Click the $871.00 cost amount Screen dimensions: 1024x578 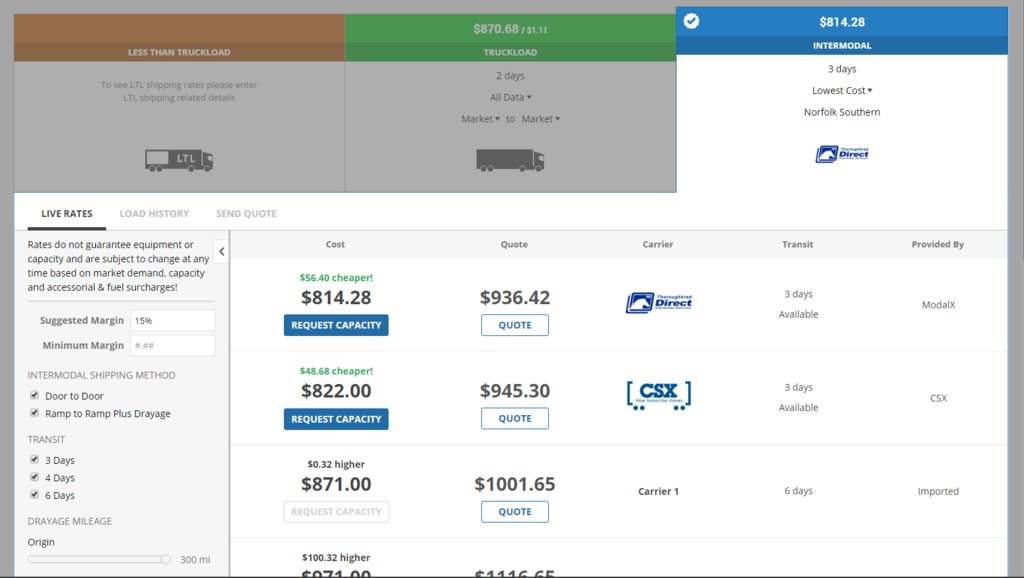pyautogui.click(x=336, y=485)
